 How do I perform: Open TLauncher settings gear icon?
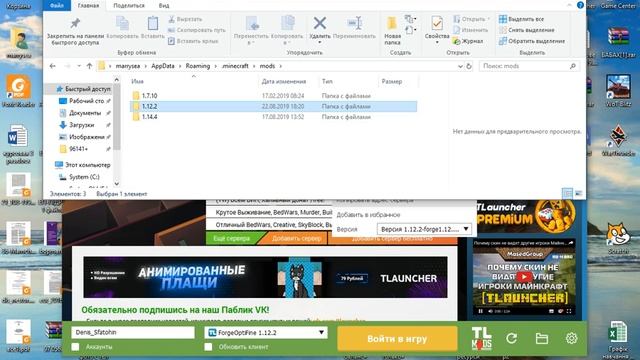coord(571,338)
